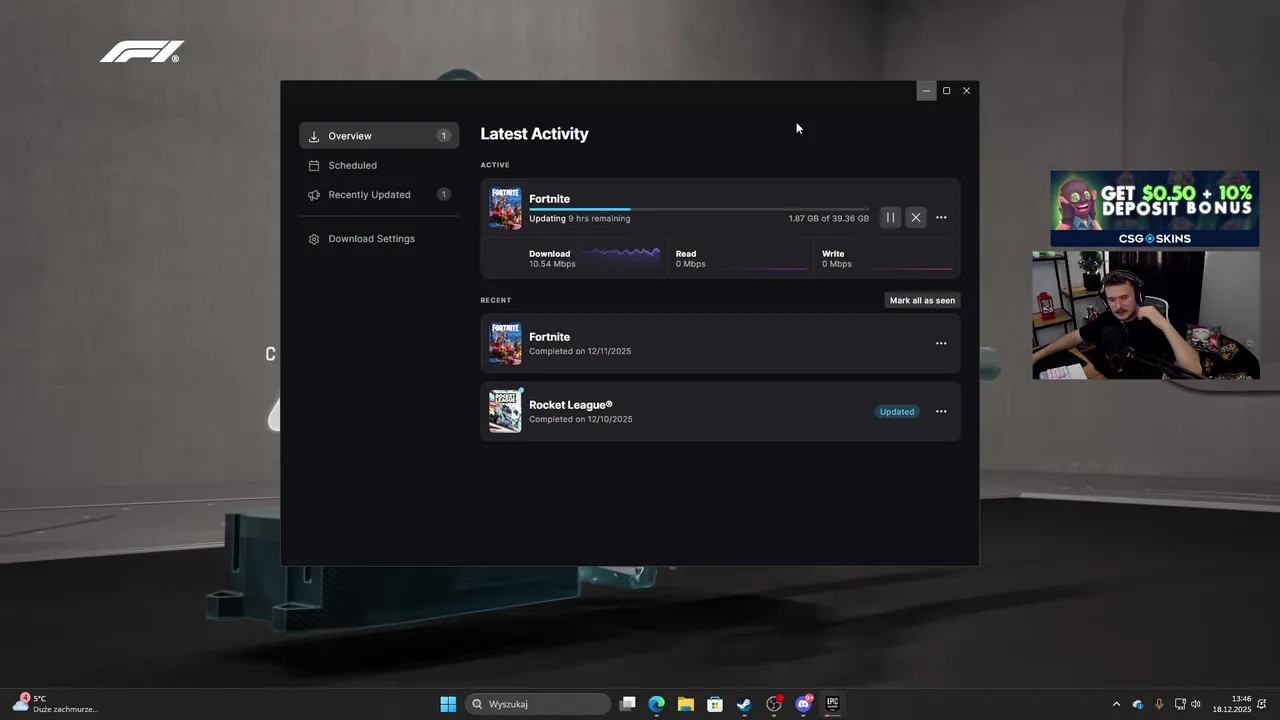Click the Fortnite update progress bar

pos(699,209)
